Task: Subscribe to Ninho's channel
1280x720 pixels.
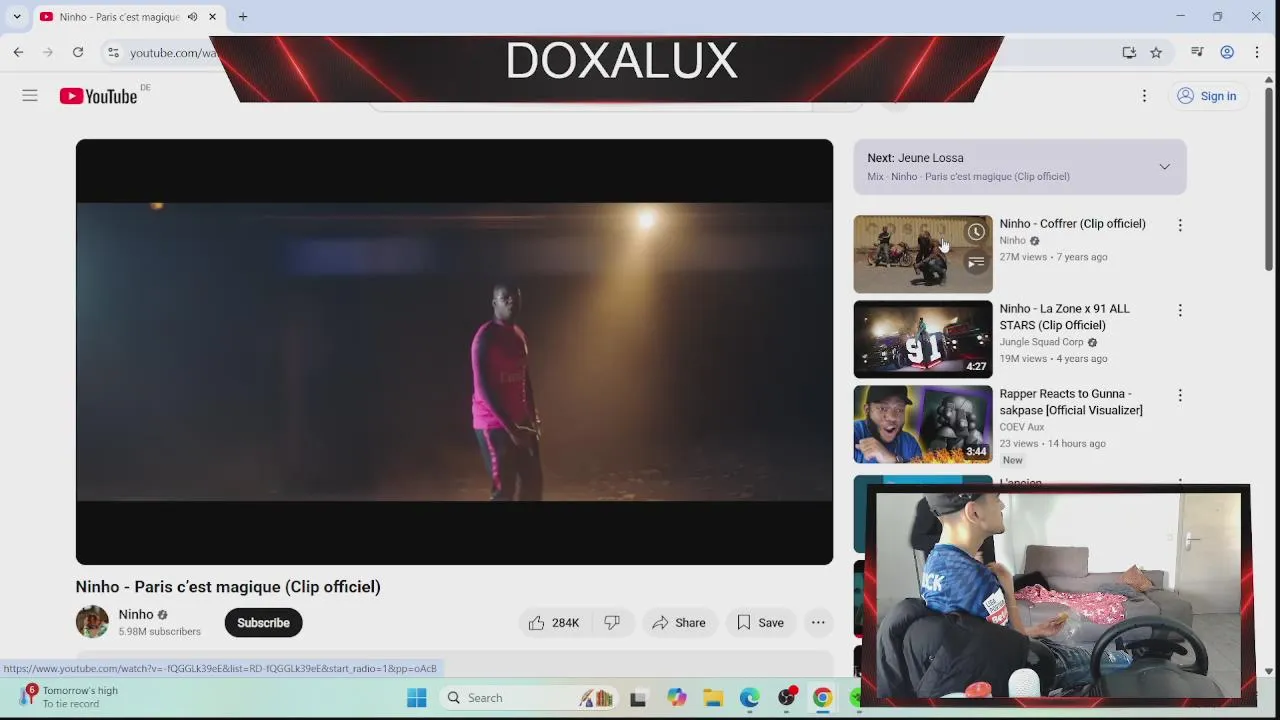Action: point(263,623)
